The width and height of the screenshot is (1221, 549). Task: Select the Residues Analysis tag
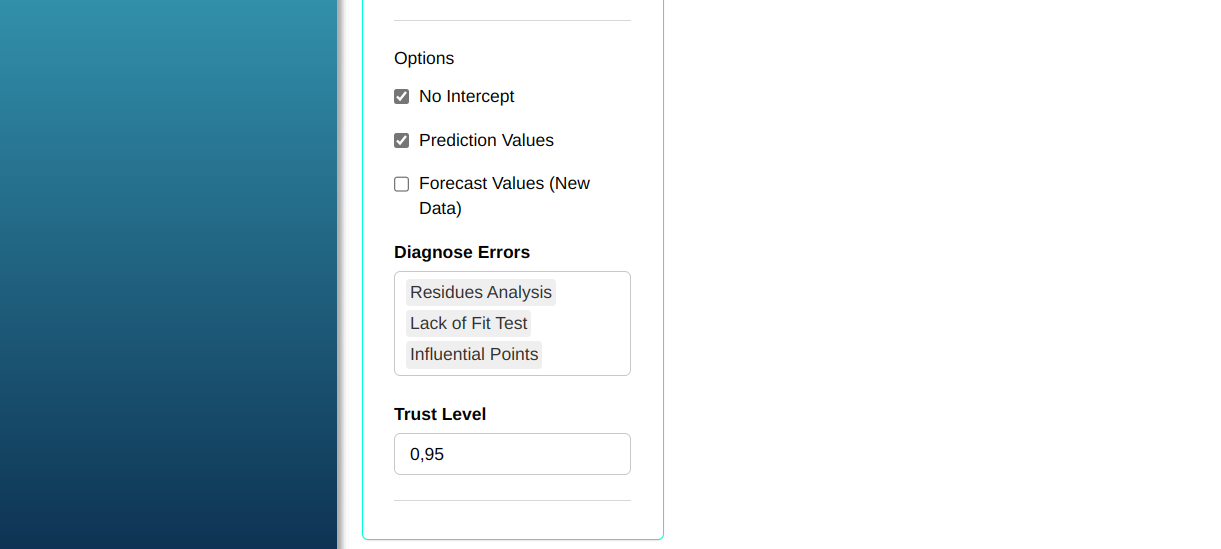point(481,293)
